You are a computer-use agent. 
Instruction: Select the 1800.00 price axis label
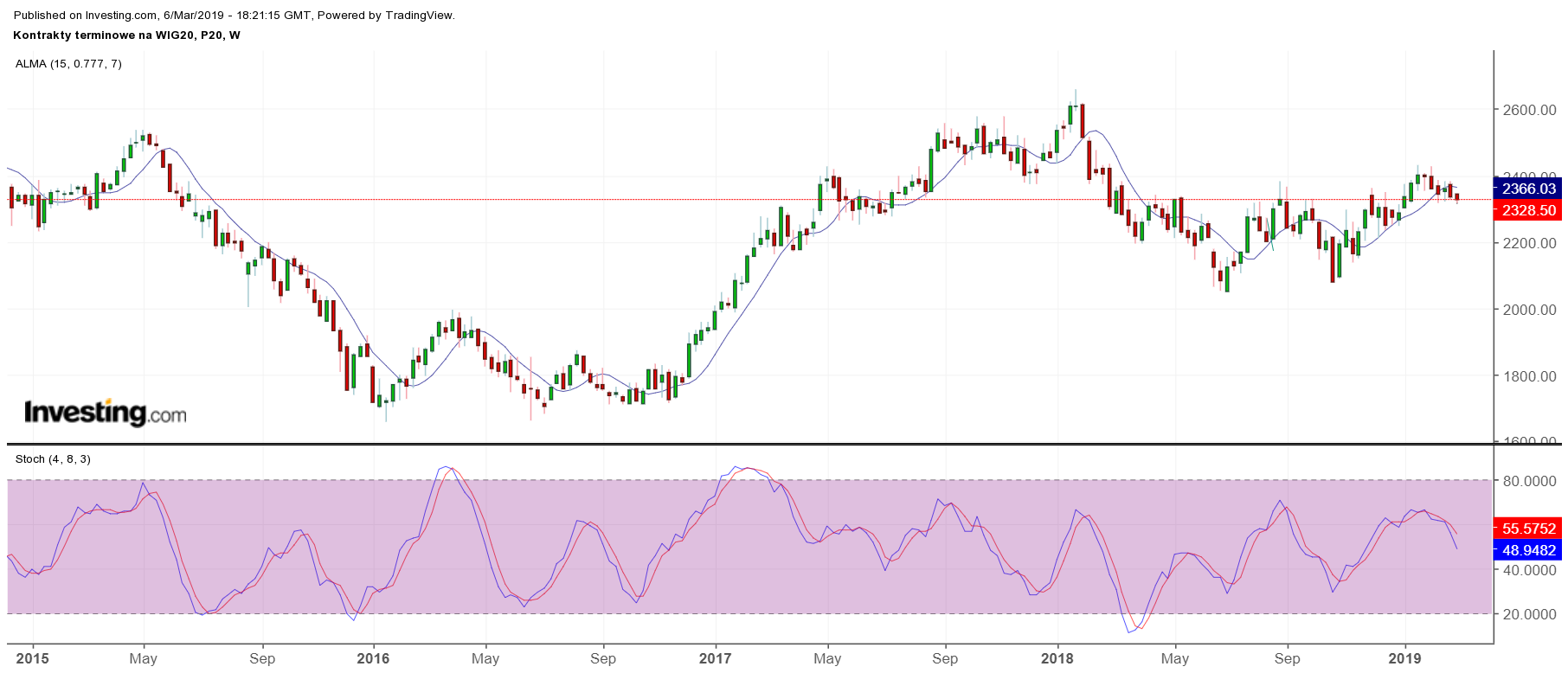pyautogui.click(x=1530, y=376)
